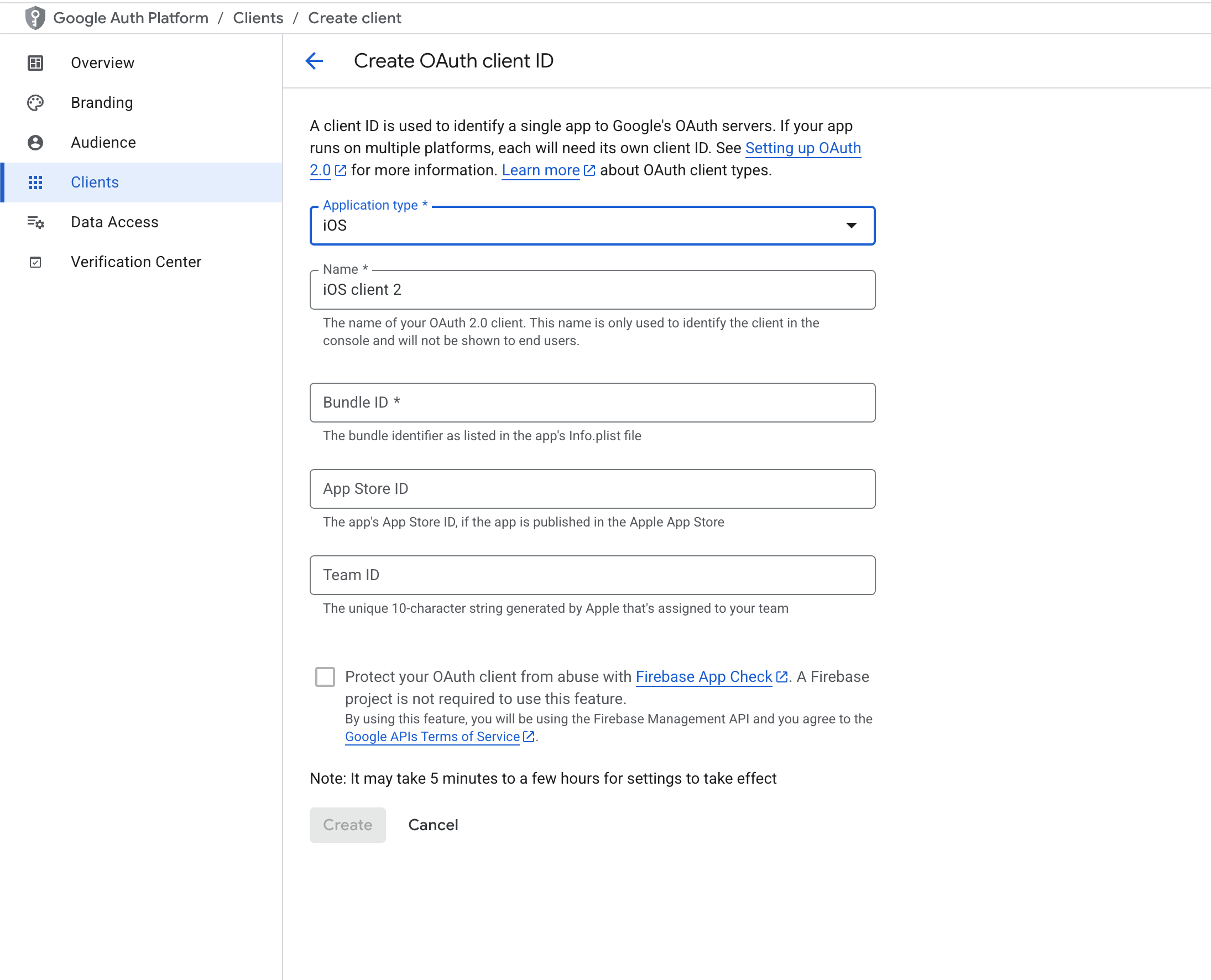
Task: Click the Google Auth Platform shield icon
Action: pyautogui.click(x=35, y=18)
